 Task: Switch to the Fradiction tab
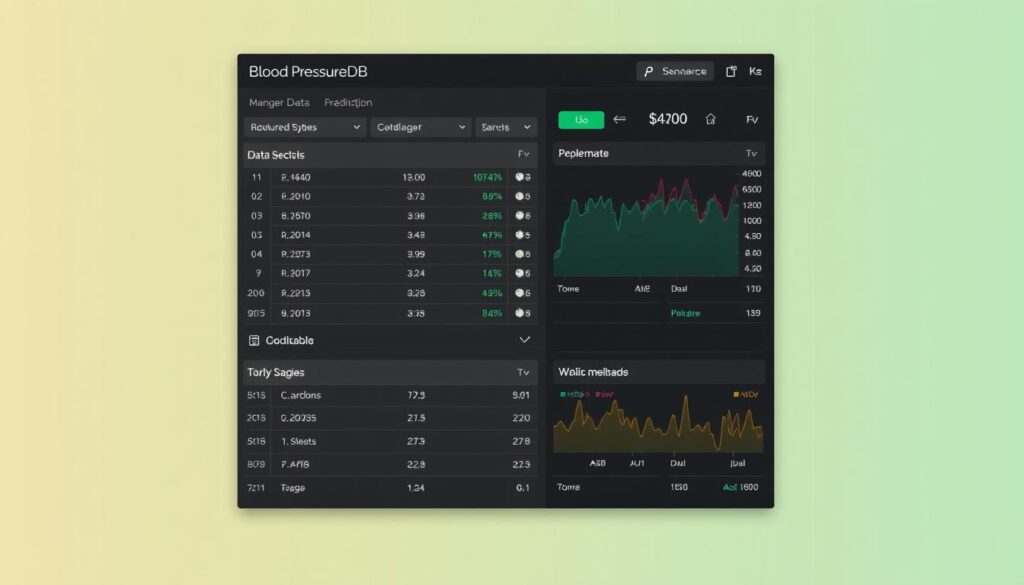point(348,102)
